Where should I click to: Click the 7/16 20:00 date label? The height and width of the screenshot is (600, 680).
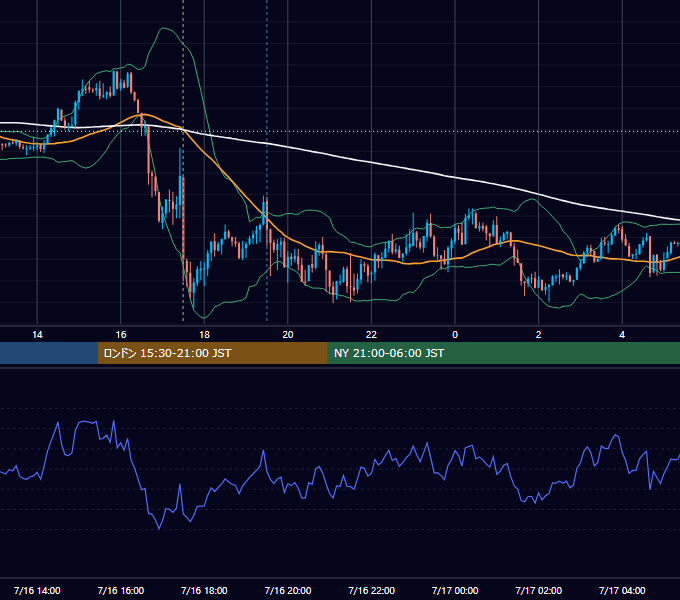pyautogui.click(x=288, y=590)
